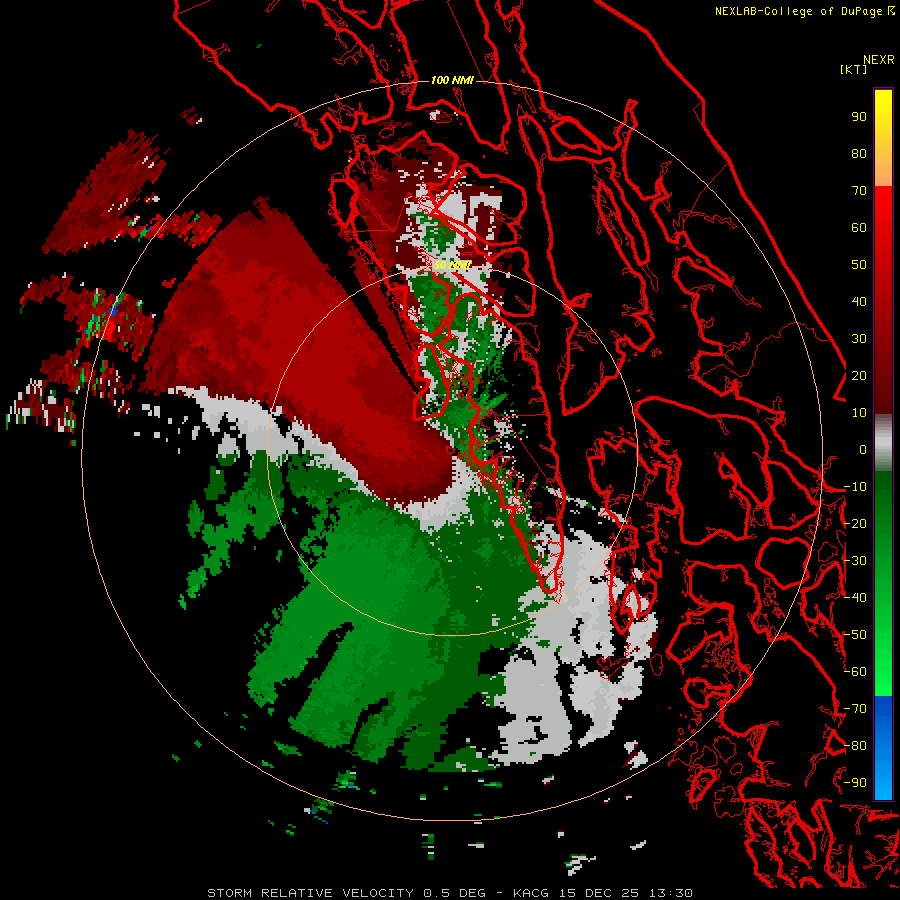Click the 90 value on velocity scale
The width and height of the screenshot is (900, 900).
859,117
